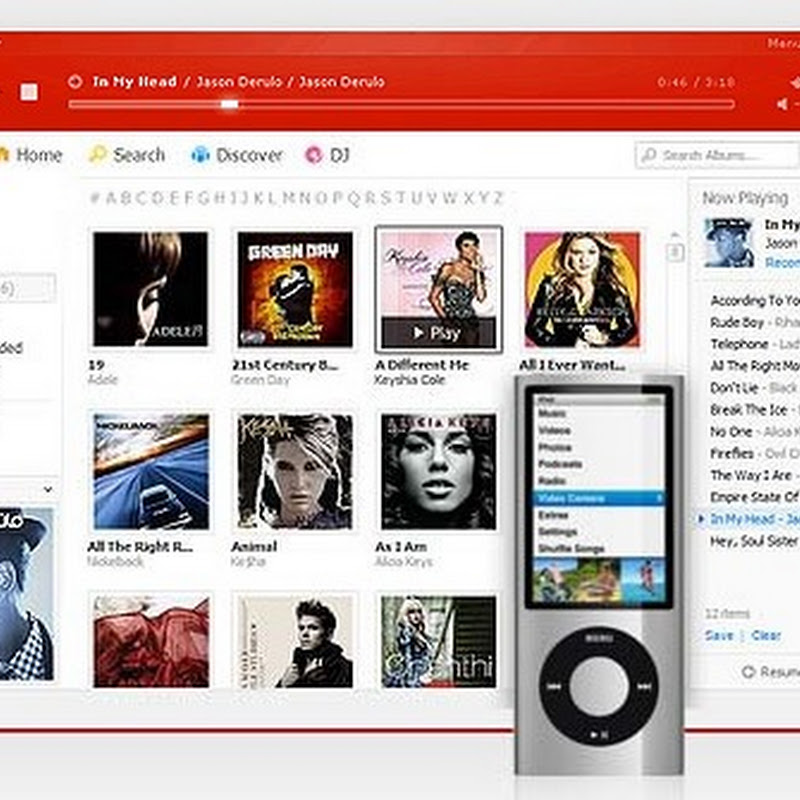Select Fireflies in the Now Playing list
The image size is (800, 800).
point(754,453)
